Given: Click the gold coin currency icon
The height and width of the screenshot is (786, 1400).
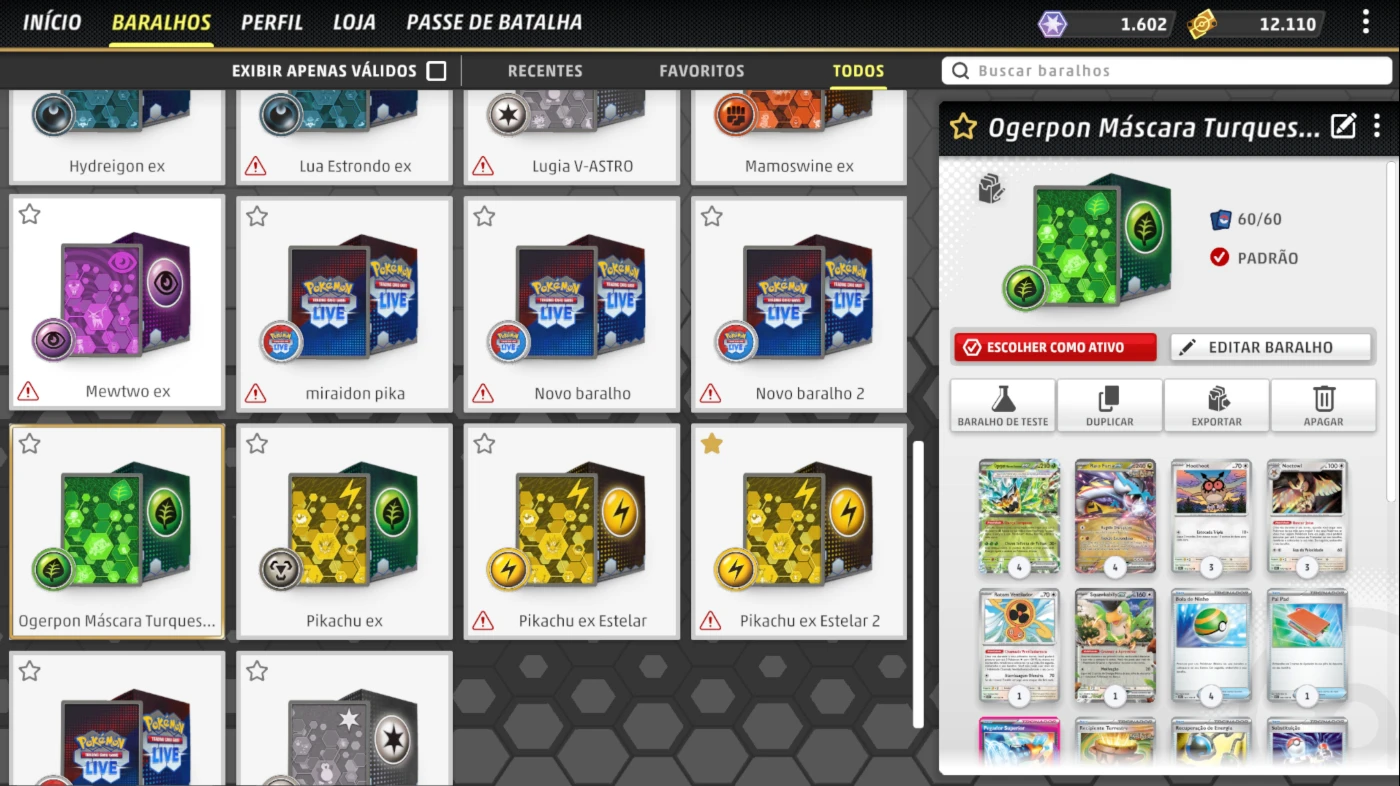Looking at the screenshot, I should click(x=1202, y=24).
